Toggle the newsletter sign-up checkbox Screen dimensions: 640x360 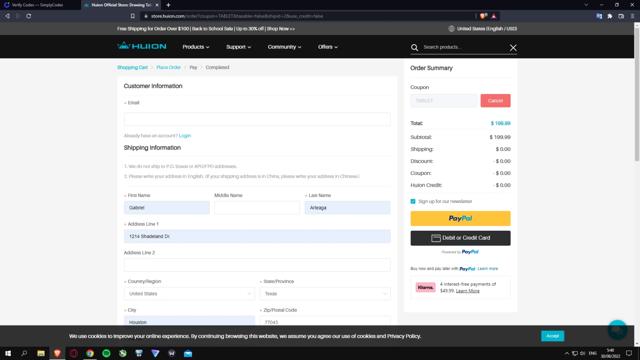click(413, 201)
